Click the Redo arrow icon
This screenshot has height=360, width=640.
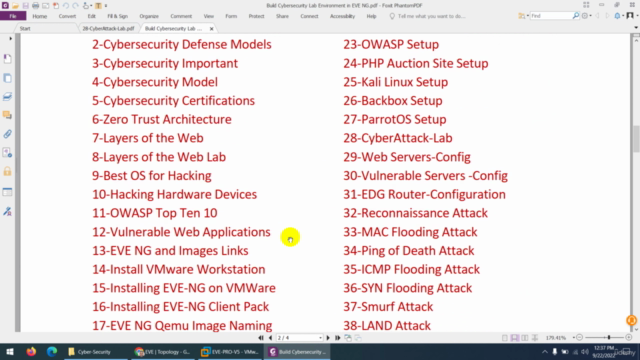click(x=76, y=6)
